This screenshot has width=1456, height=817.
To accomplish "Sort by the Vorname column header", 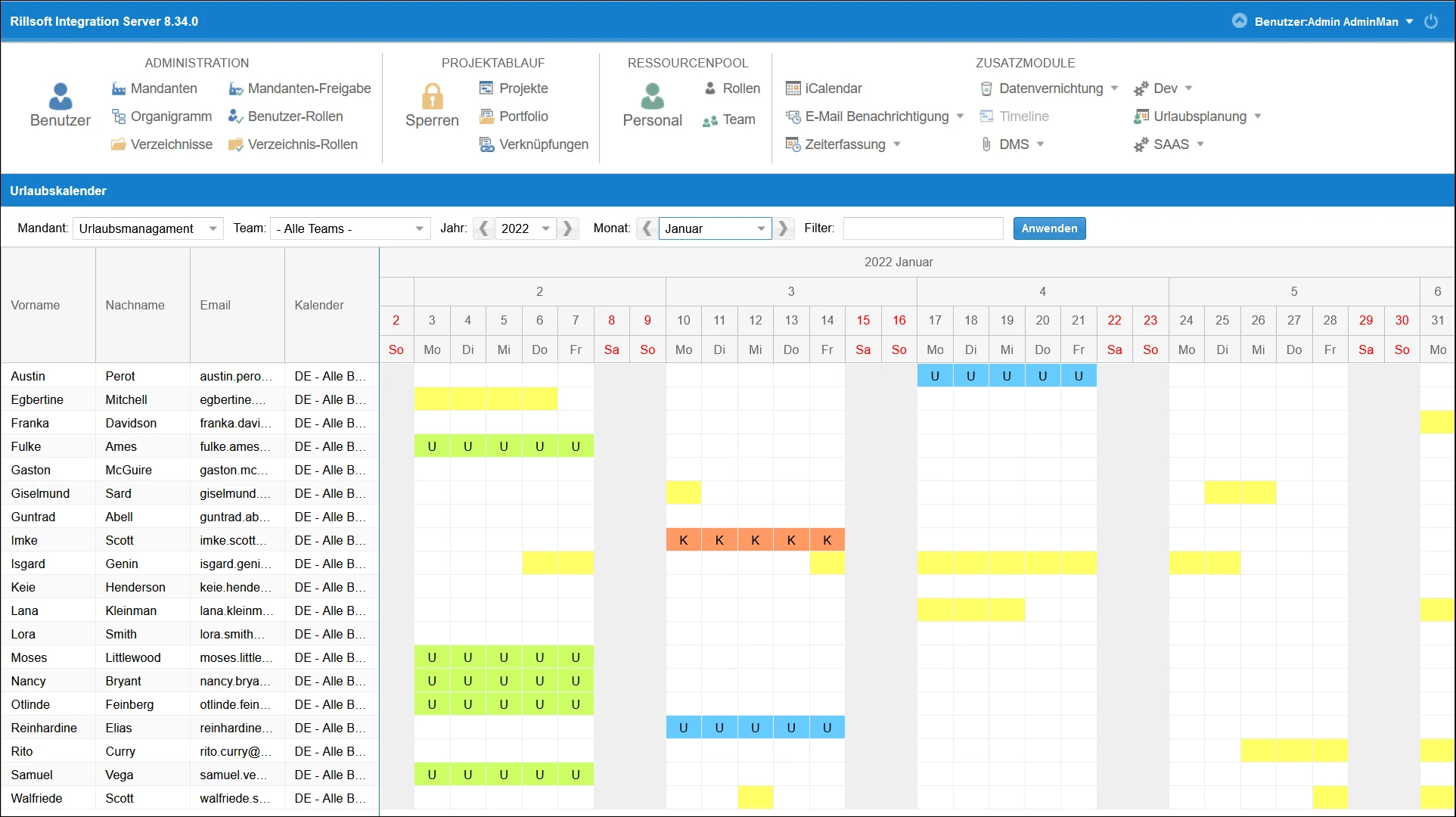I will (48, 305).
